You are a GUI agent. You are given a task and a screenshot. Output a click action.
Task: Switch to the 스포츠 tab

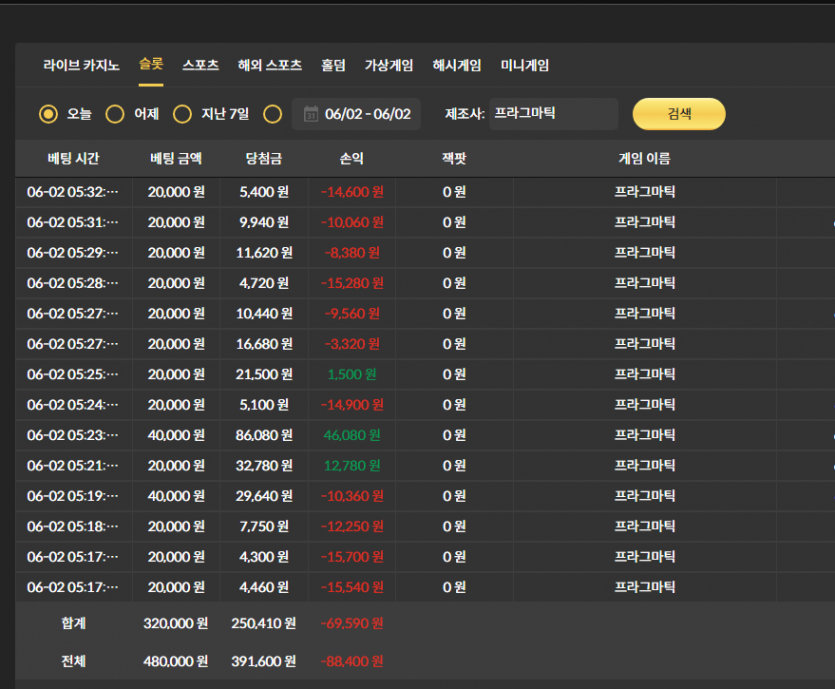coord(201,65)
